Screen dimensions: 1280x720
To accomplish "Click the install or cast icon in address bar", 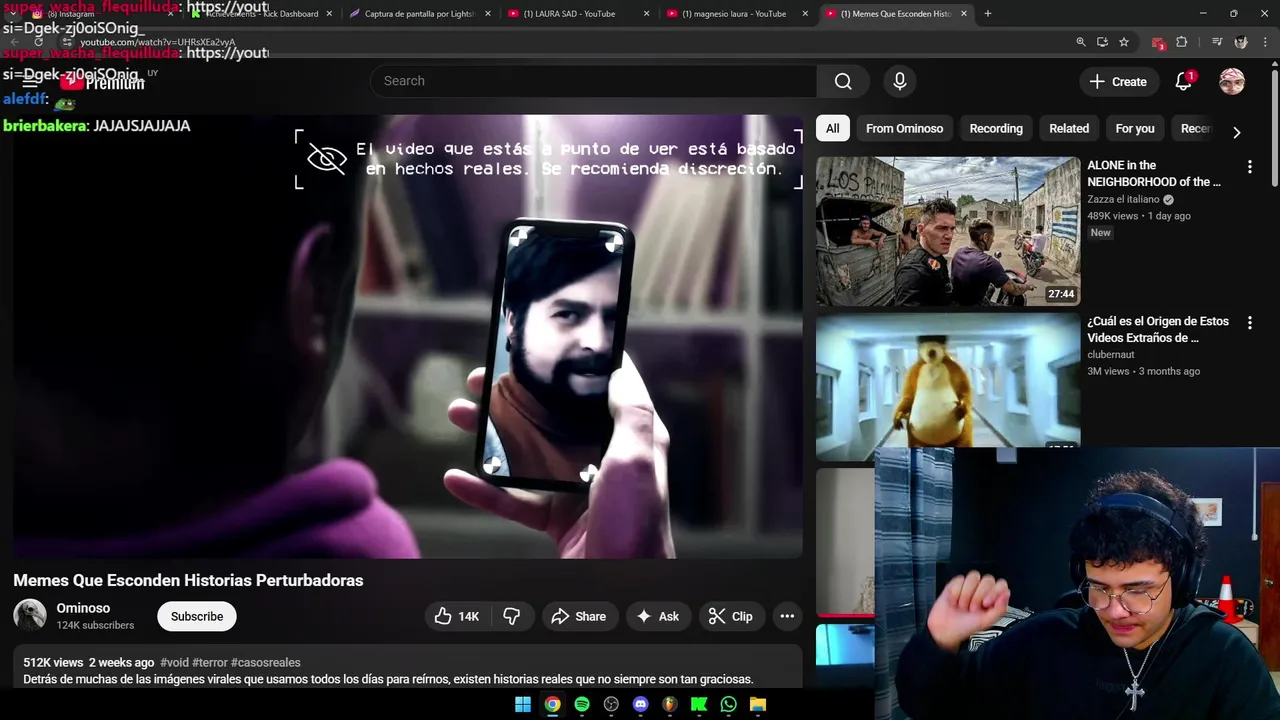I will point(1102,42).
